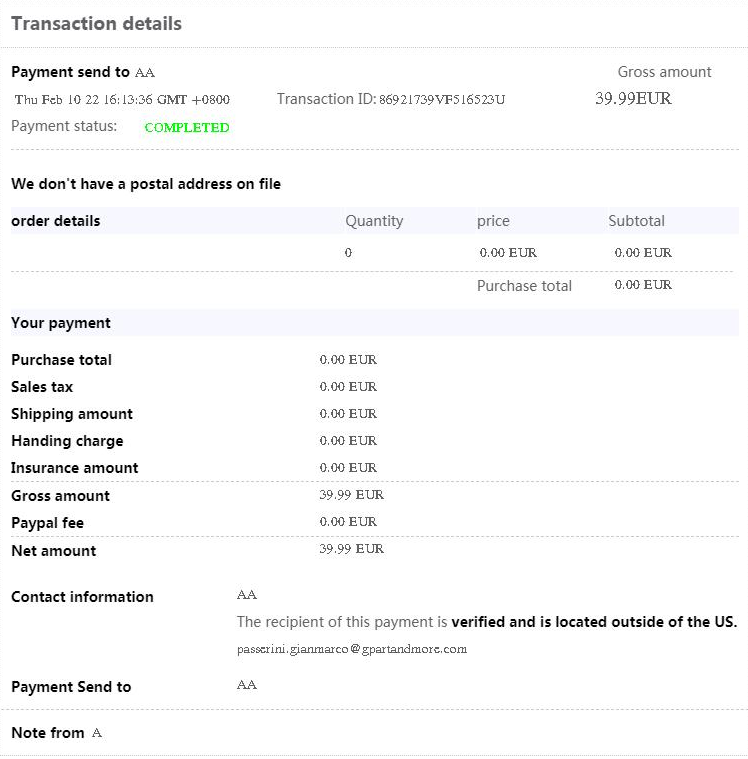This screenshot has width=748, height=759.
Task: Select the price column header
Action: [493, 221]
